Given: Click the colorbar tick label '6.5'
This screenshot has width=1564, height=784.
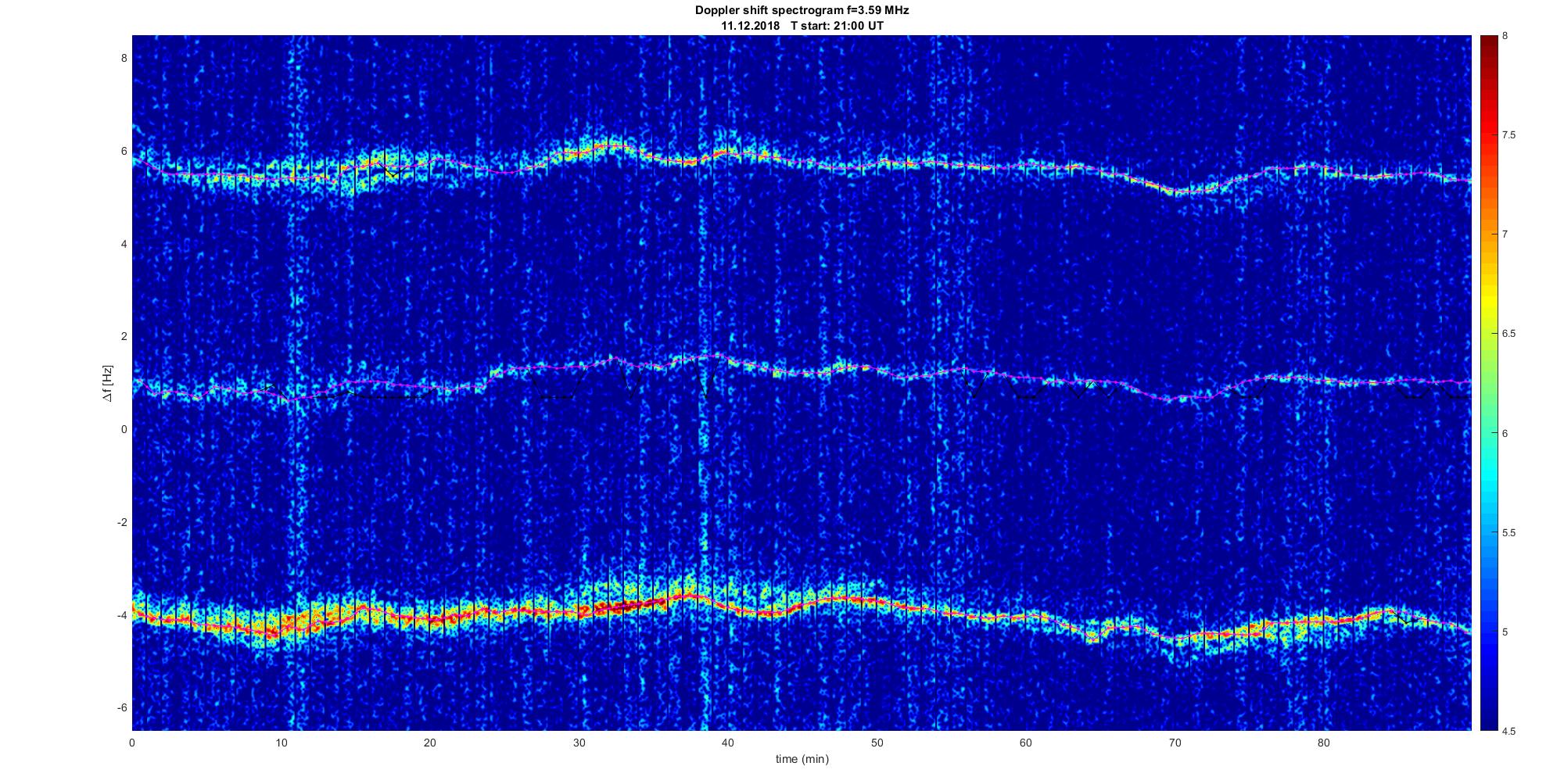Looking at the screenshot, I should [x=1509, y=334].
